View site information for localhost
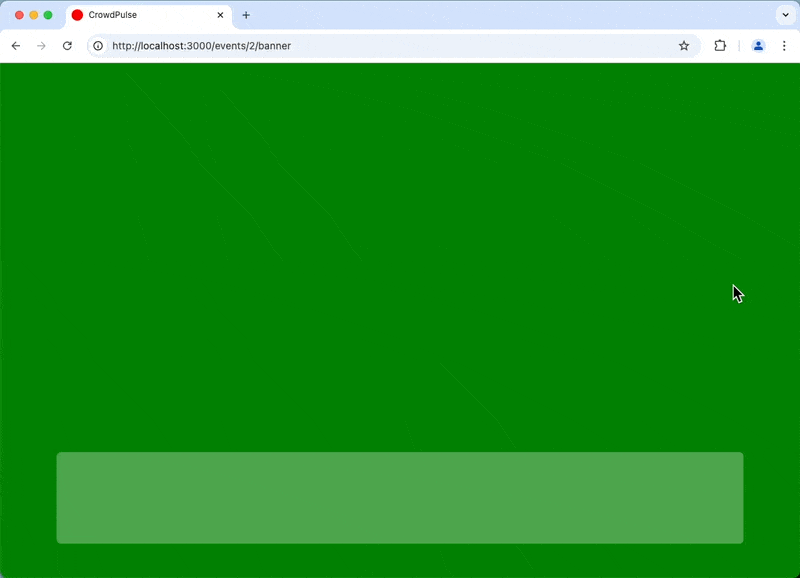The width and height of the screenshot is (800, 578). [x=98, y=46]
